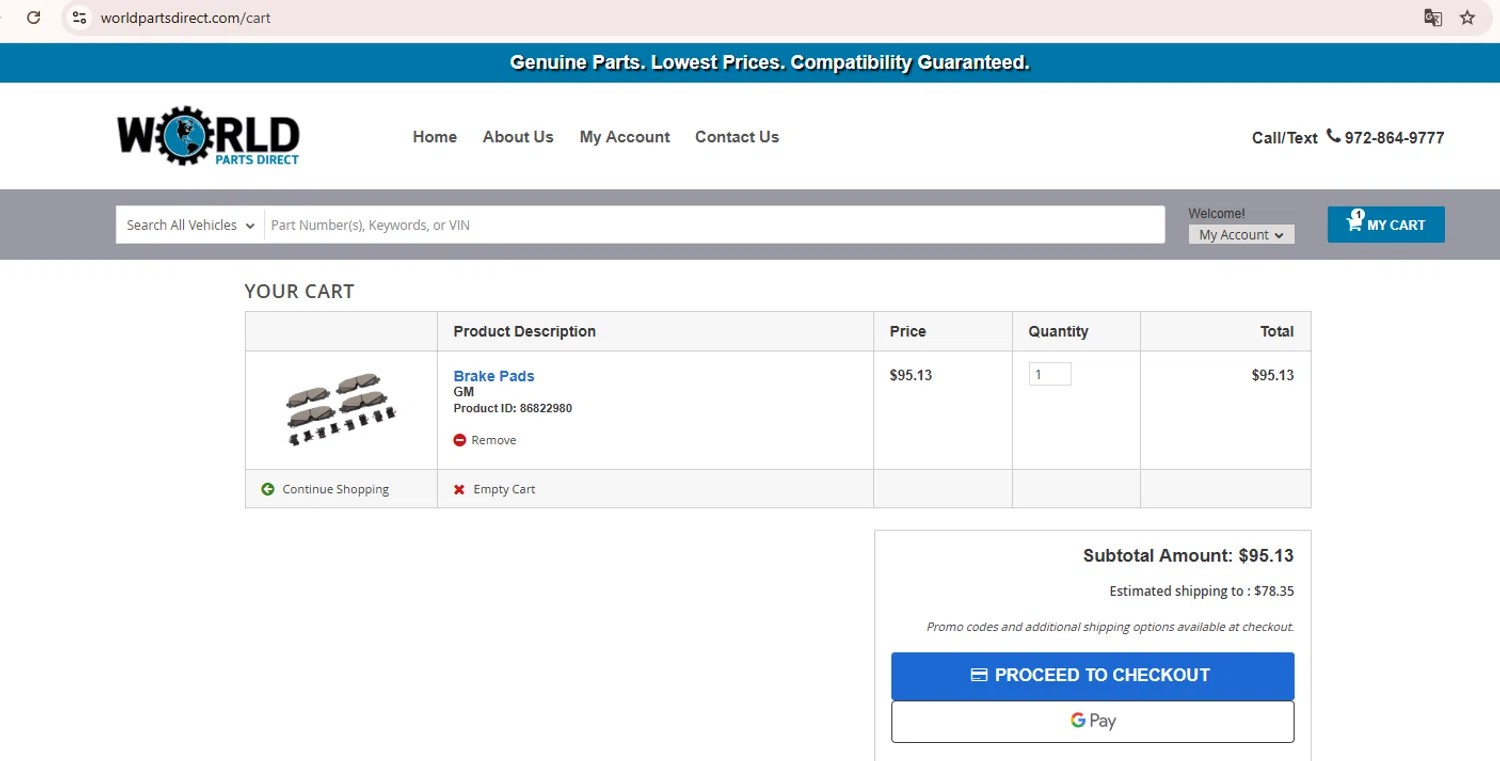Click the Google G logo on Pay button
Viewport: 1500px width, 761px height.
(x=1078, y=720)
